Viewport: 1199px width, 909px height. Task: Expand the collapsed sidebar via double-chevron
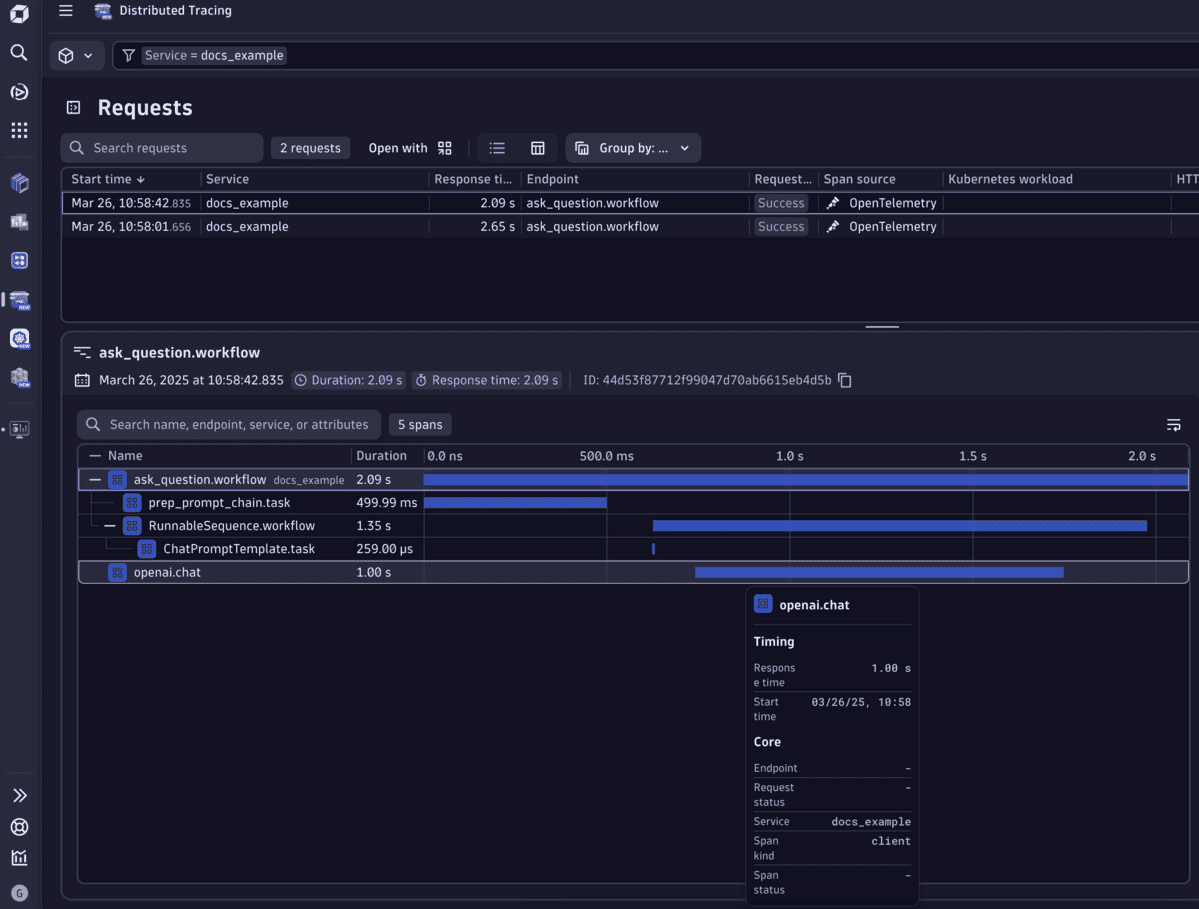point(18,794)
